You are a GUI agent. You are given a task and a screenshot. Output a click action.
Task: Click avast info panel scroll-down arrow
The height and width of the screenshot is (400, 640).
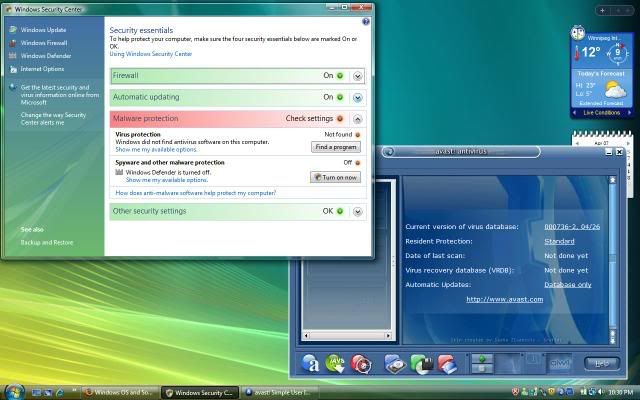pos(612,340)
